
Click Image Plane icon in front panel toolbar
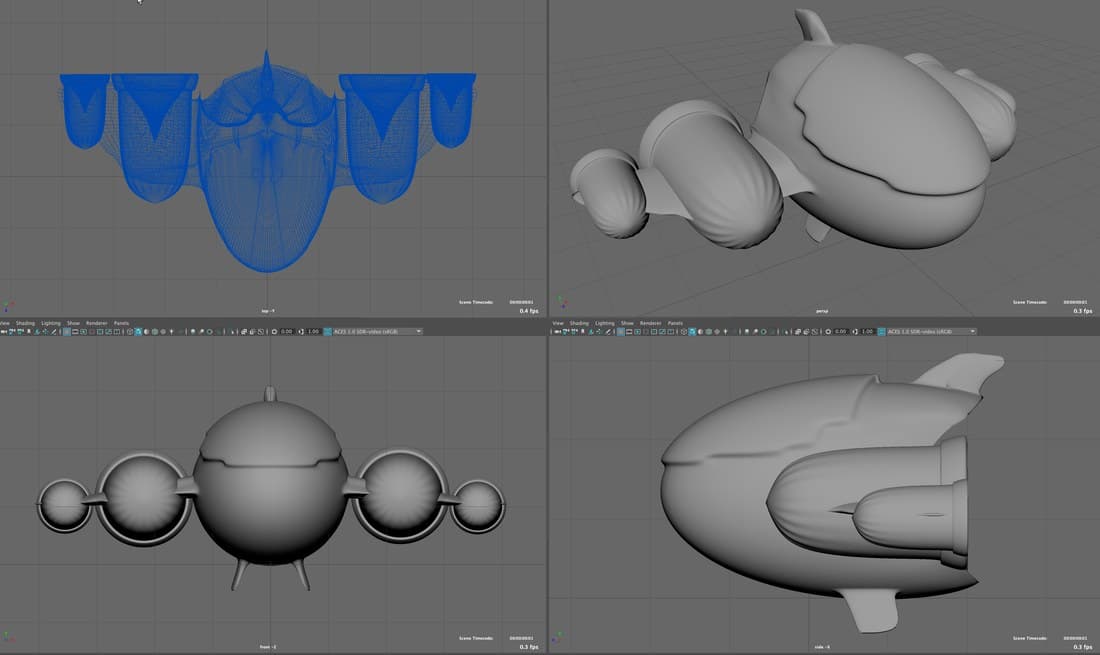[x=37, y=332]
